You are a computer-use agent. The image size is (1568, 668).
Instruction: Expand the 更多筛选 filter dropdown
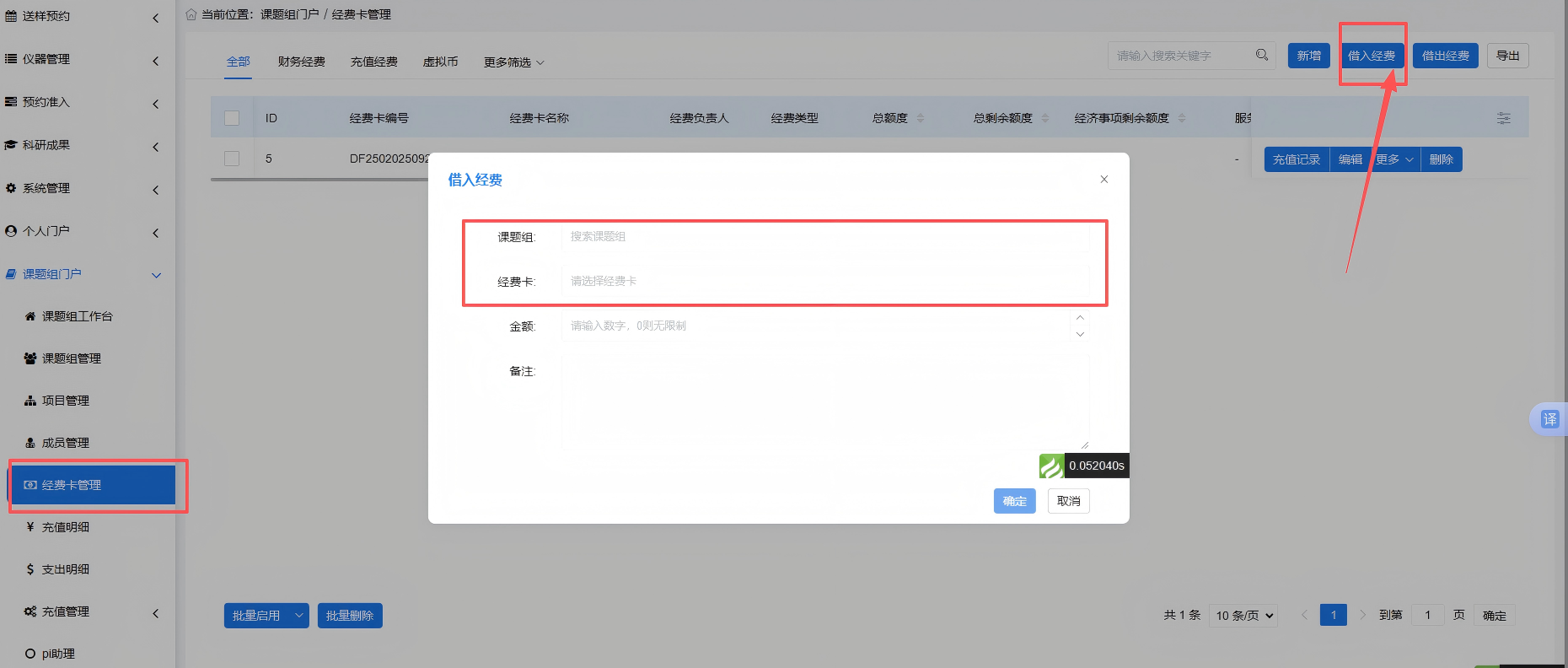click(513, 62)
